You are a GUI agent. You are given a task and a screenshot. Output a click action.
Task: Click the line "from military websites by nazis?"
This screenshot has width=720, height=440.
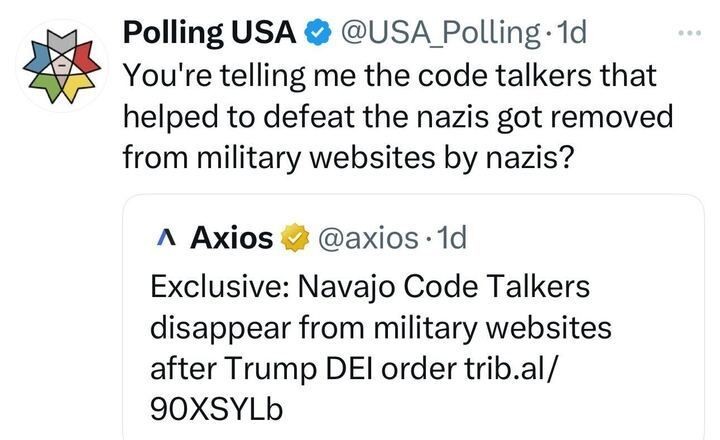(x=347, y=156)
